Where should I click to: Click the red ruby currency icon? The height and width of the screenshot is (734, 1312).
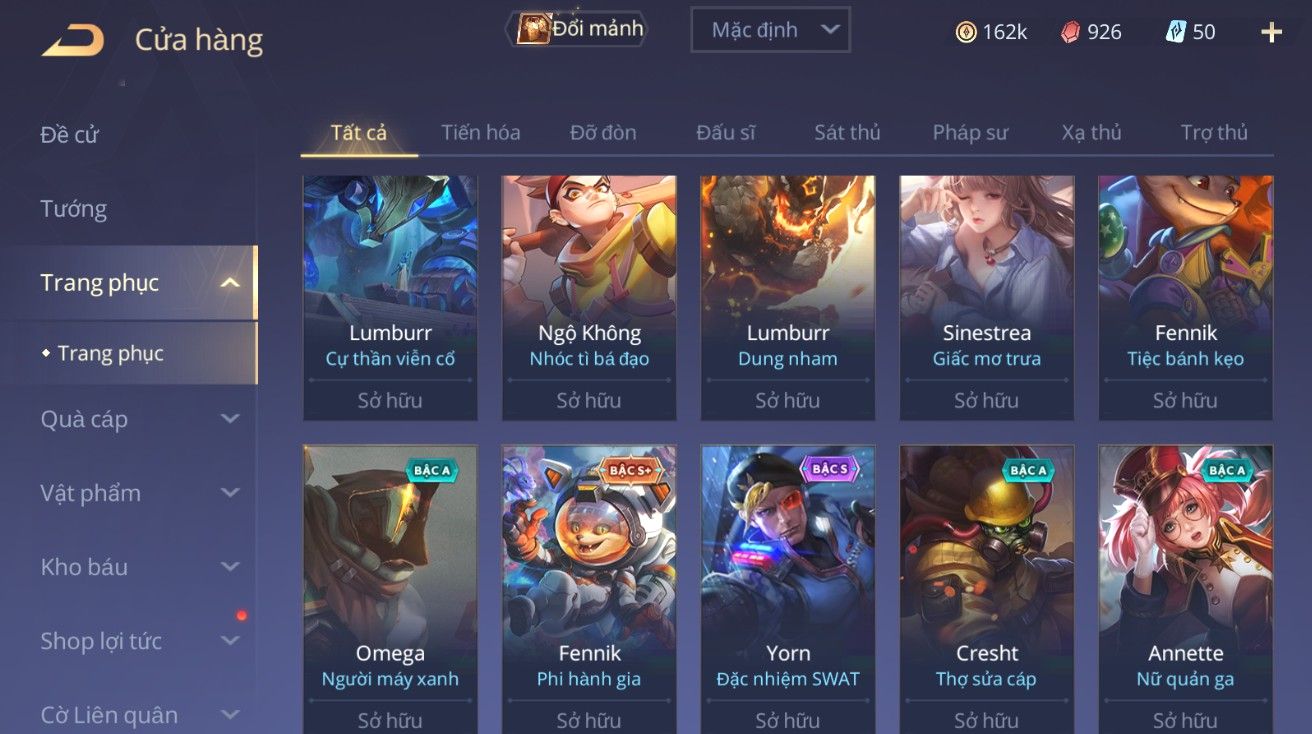[1071, 32]
